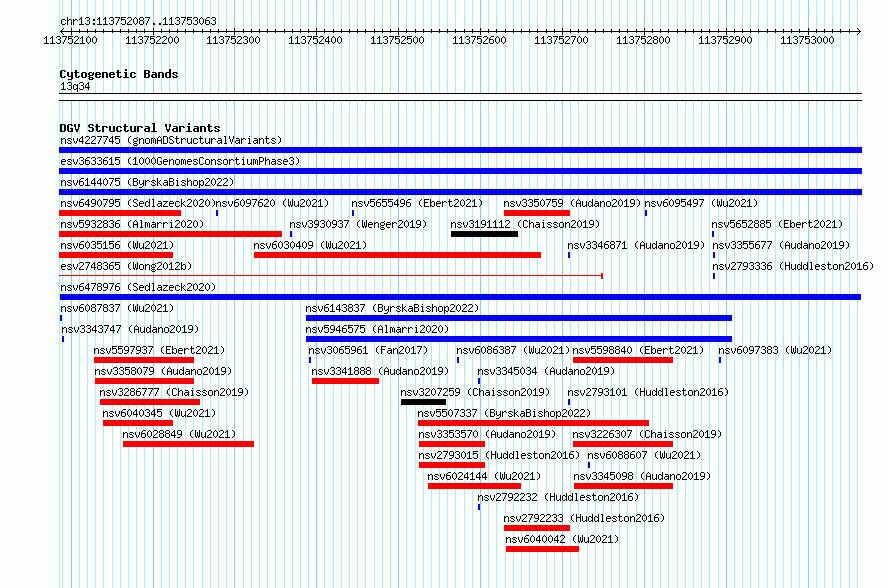Select the black bar for nsv3191112 (Chaisson2019)
Image resolution: width=890 pixels, height=588 pixels.
click(484, 234)
